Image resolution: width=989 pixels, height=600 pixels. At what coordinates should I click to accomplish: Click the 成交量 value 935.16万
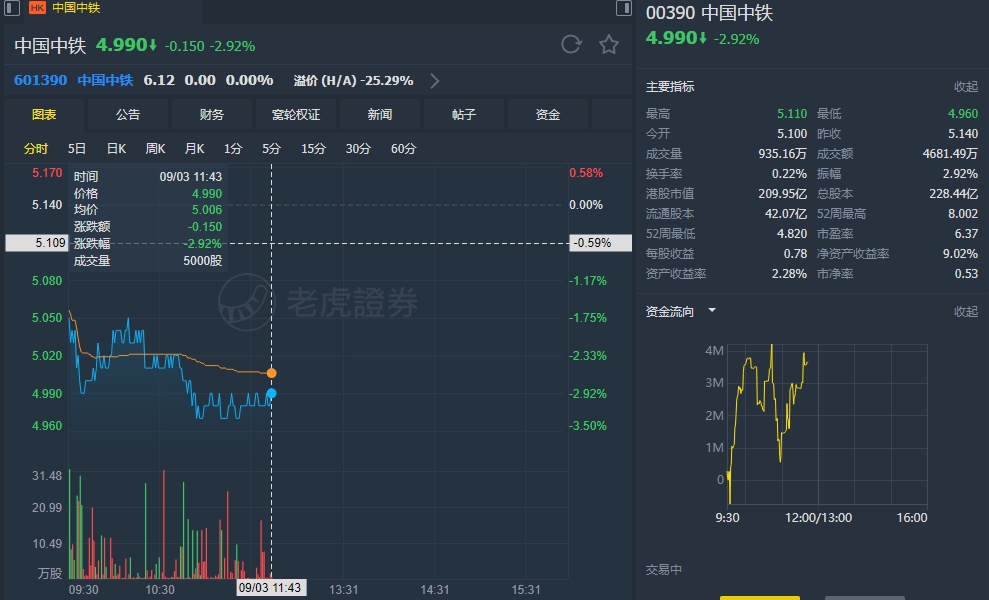[x=783, y=154]
